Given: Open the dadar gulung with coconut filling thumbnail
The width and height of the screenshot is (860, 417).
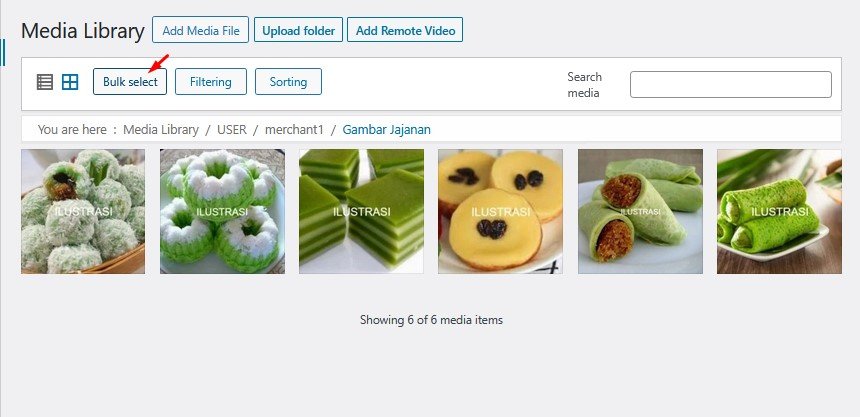Looking at the screenshot, I should (640, 211).
